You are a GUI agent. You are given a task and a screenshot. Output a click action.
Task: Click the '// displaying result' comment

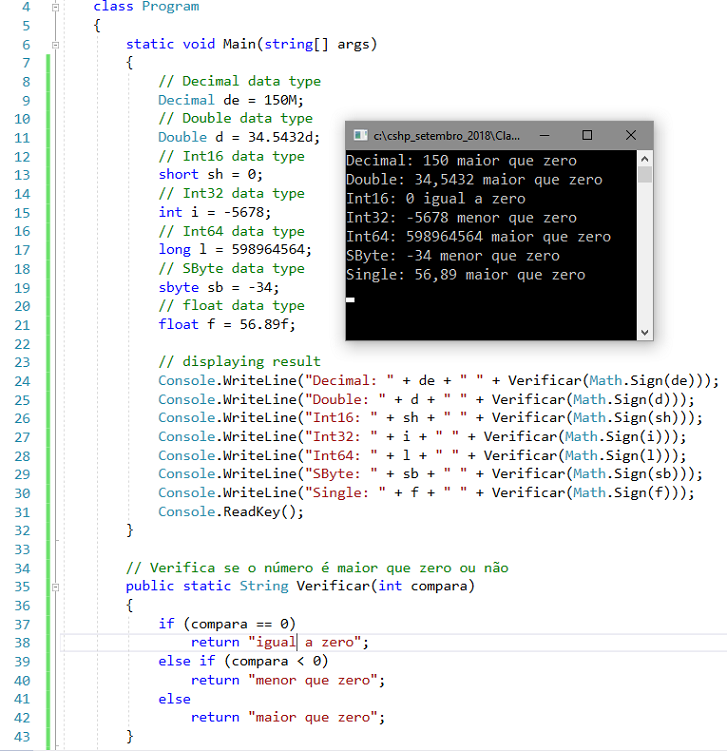tap(239, 362)
